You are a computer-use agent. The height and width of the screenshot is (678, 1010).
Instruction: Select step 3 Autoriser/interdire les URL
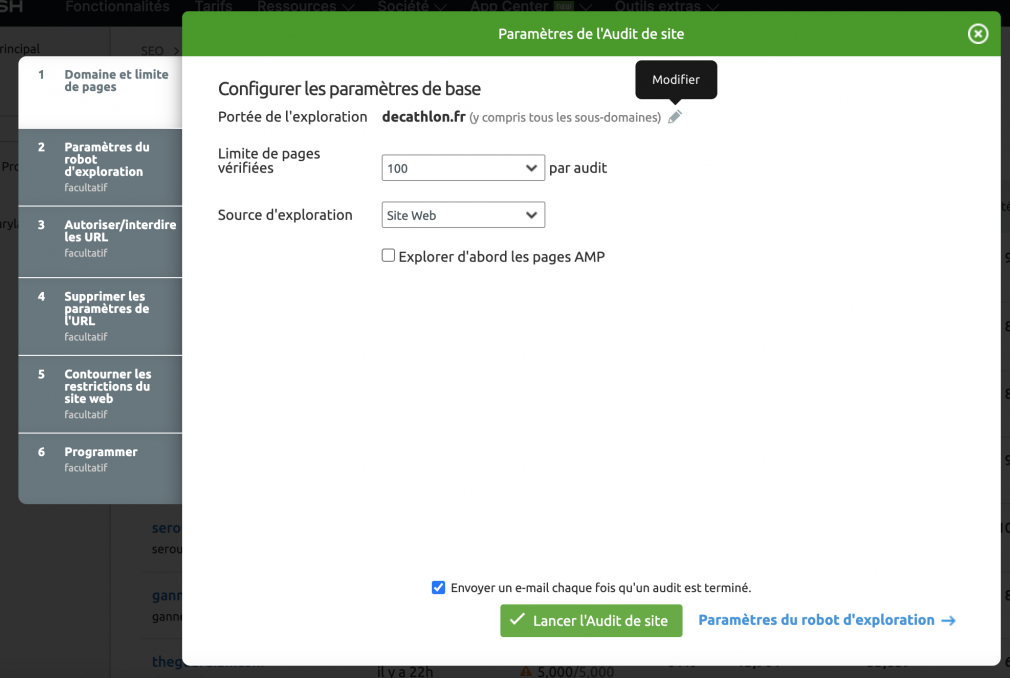pos(100,242)
